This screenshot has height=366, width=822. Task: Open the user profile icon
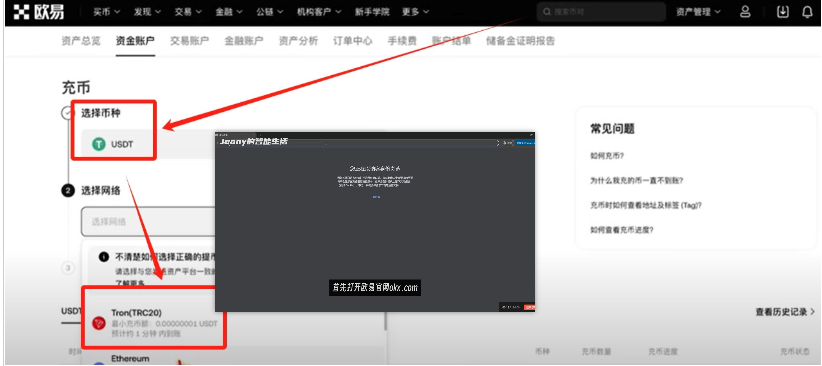coord(745,12)
